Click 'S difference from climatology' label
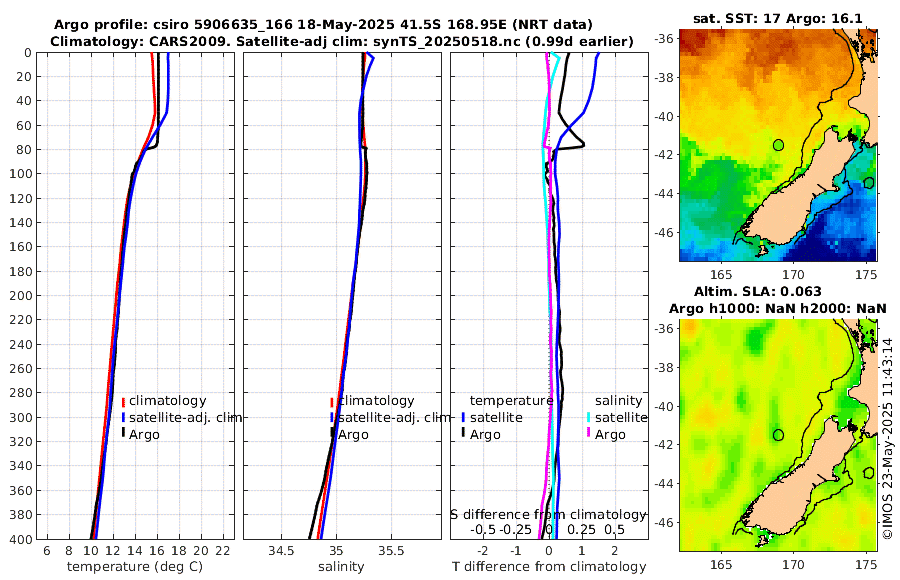The height and width of the screenshot is (580, 900). (548, 515)
